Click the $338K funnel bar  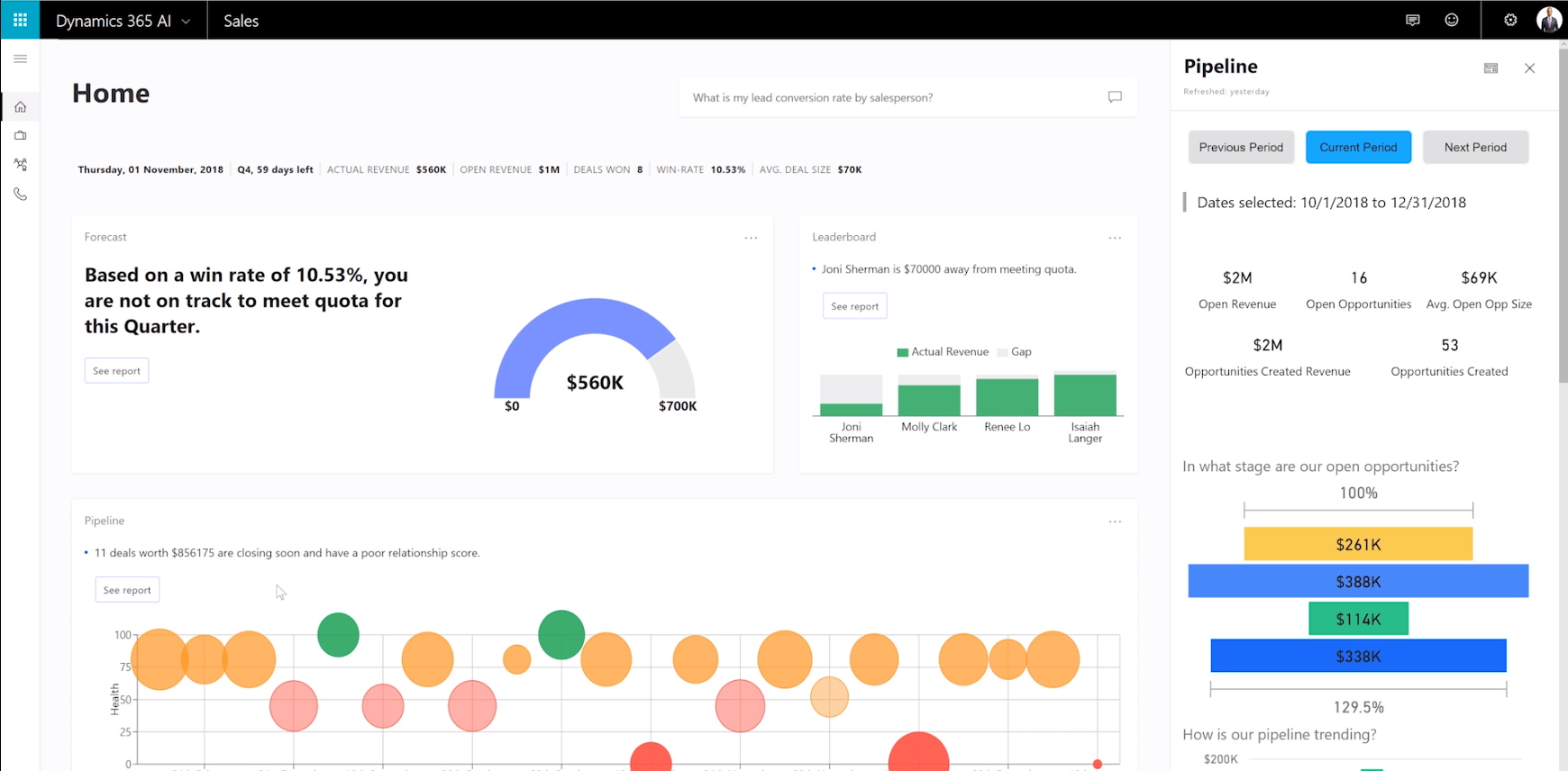tap(1358, 656)
